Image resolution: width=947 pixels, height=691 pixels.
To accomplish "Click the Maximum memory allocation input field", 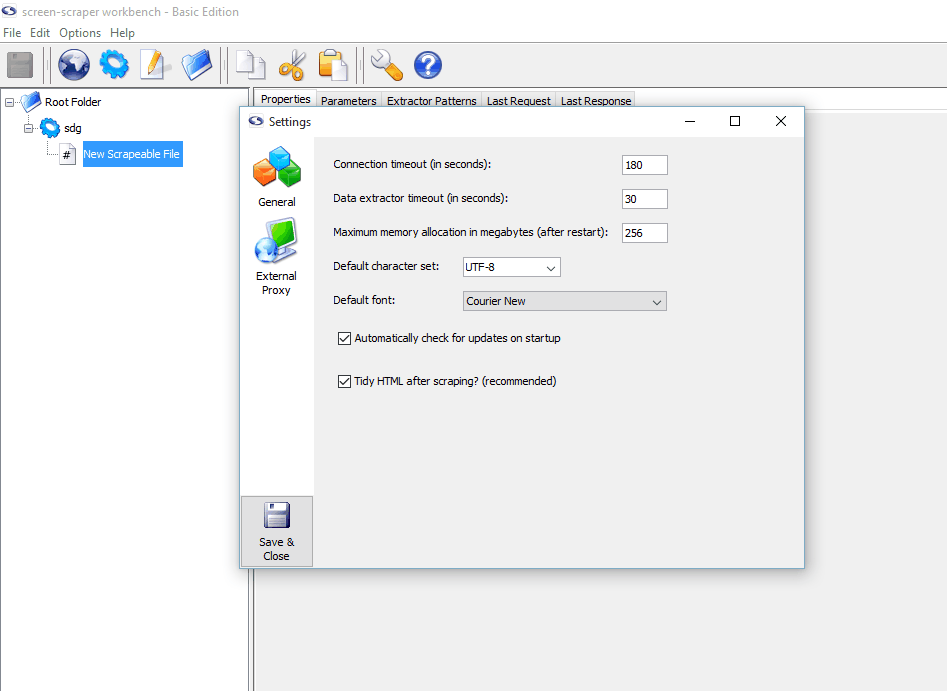I will pyautogui.click(x=644, y=233).
